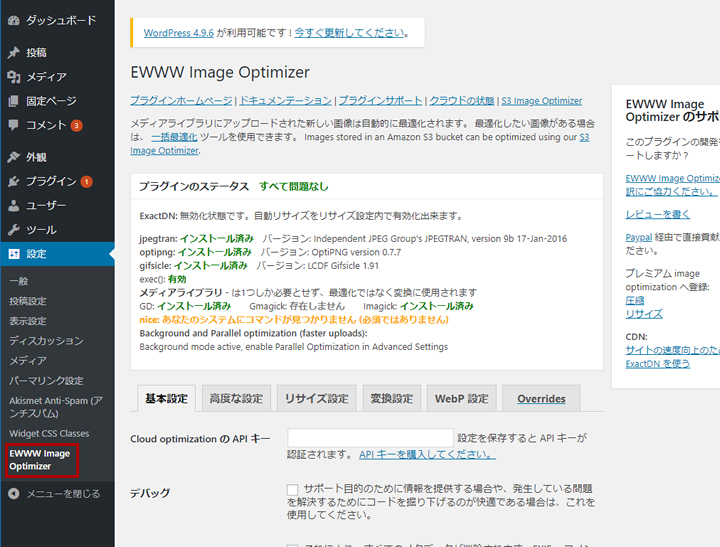Click the wrench icon beside ツール
This screenshot has width=720, height=547.
(14, 230)
